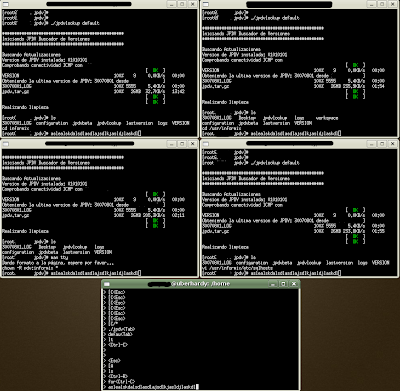The height and width of the screenshot is (391, 400).
Task: Click 'for<Ctrl-C>' line in uberhardy terminal
Action: tap(122, 382)
